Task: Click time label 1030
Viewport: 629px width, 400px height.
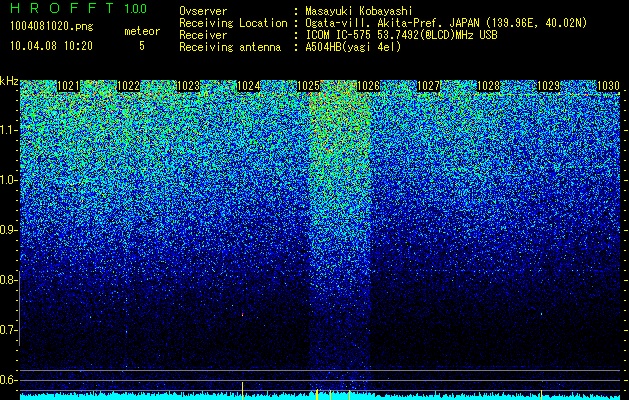Action: [x=609, y=86]
